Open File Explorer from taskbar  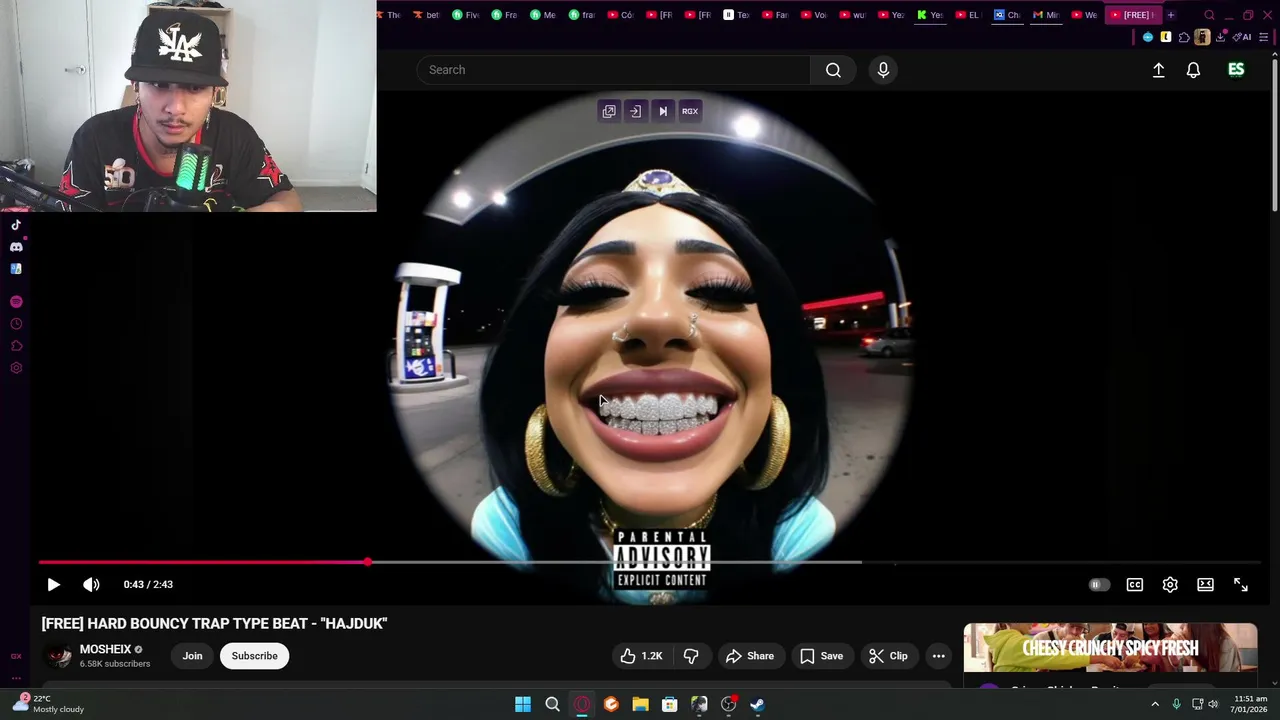point(640,704)
